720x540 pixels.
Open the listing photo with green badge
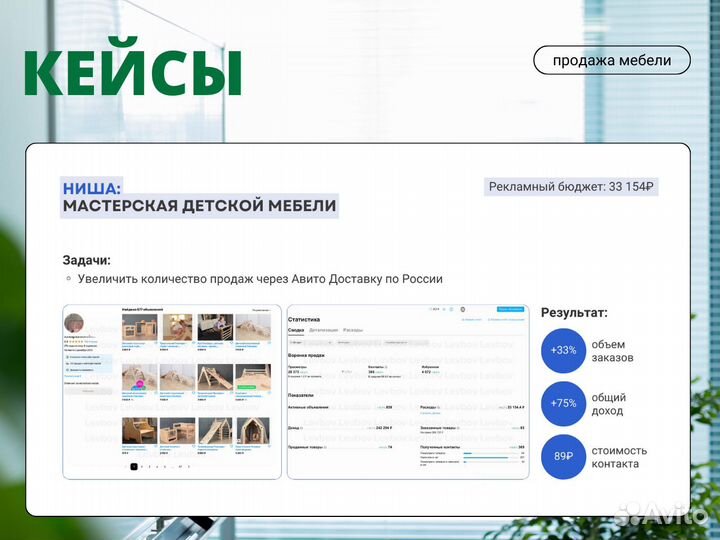(x=253, y=377)
